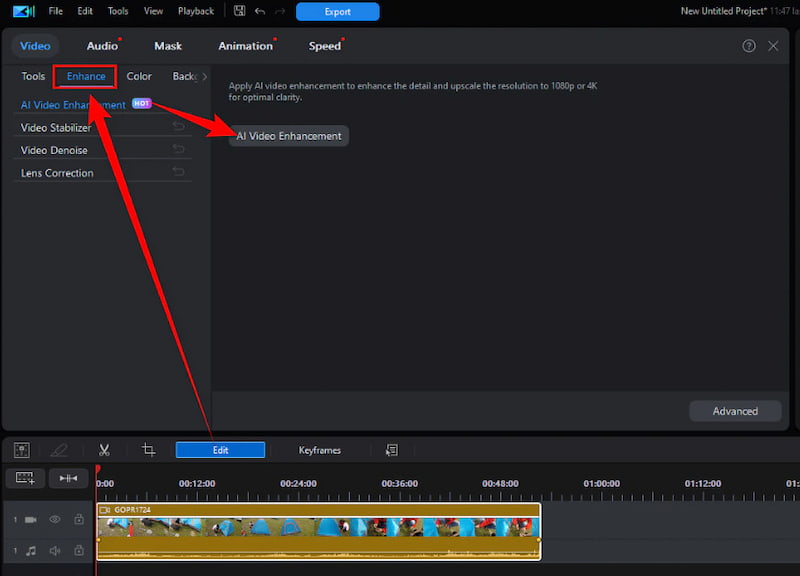Select the Split (scissors) tool
Image resolution: width=800 pixels, height=576 pixels.
pyautogui.click(x=104, y=450)
